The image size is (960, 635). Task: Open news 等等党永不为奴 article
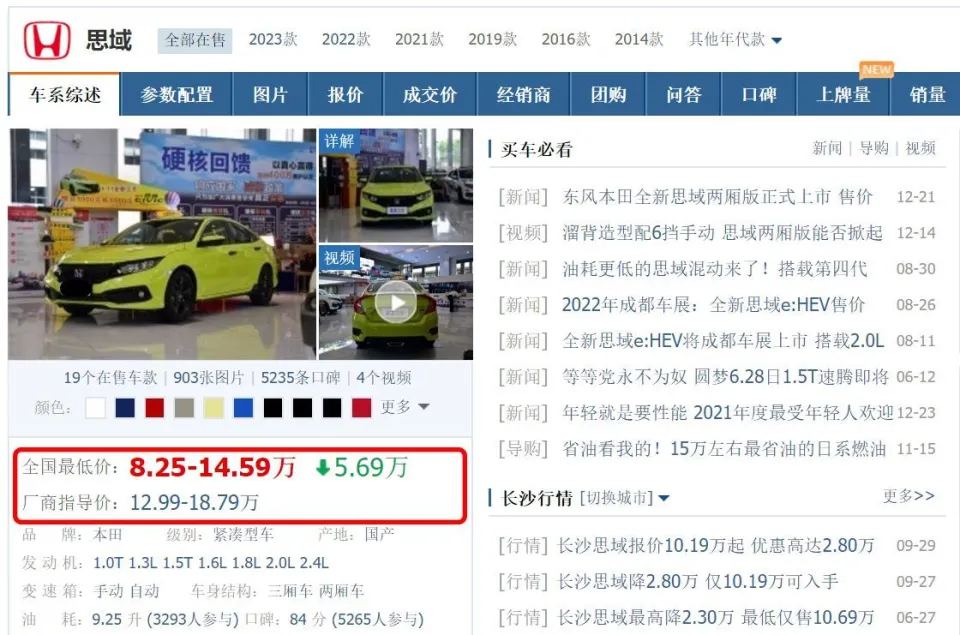pos(726,377)
